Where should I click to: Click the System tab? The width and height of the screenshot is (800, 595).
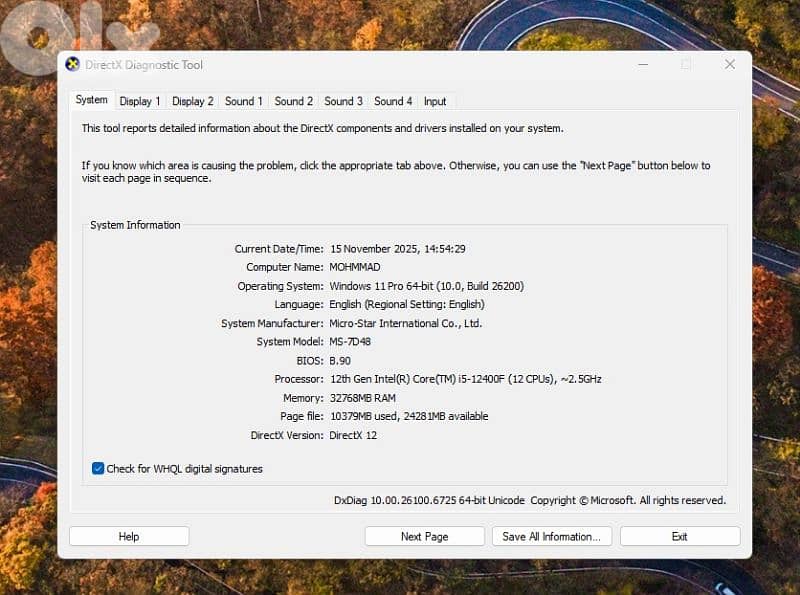91,100
